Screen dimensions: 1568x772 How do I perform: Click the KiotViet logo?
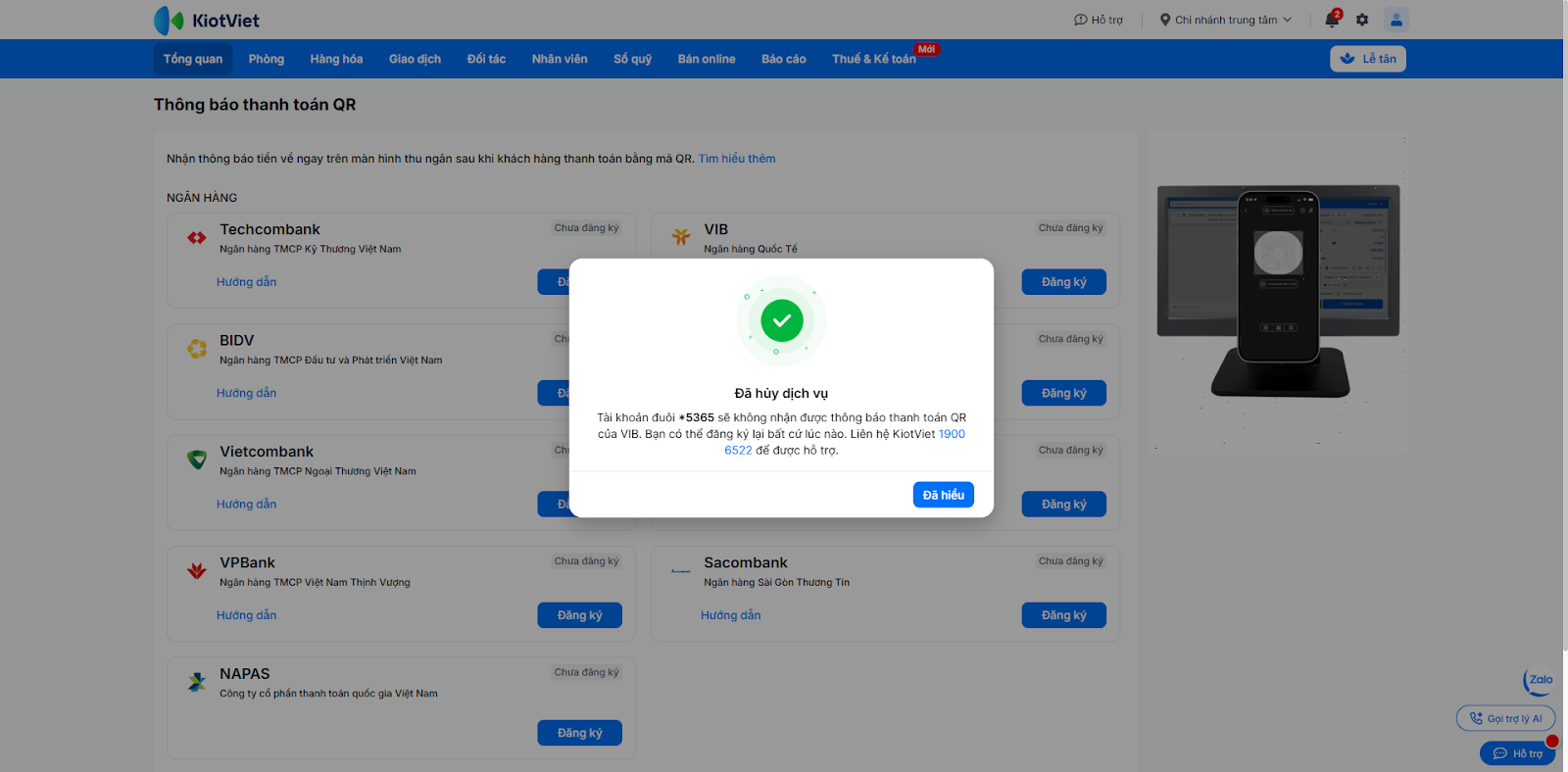207,20
